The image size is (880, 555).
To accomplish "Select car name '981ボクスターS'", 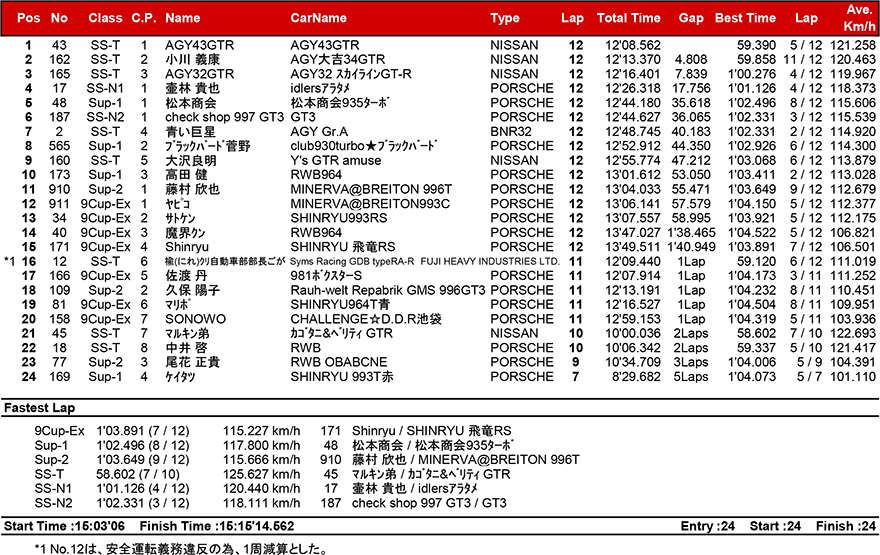I will tap(326, 276).
